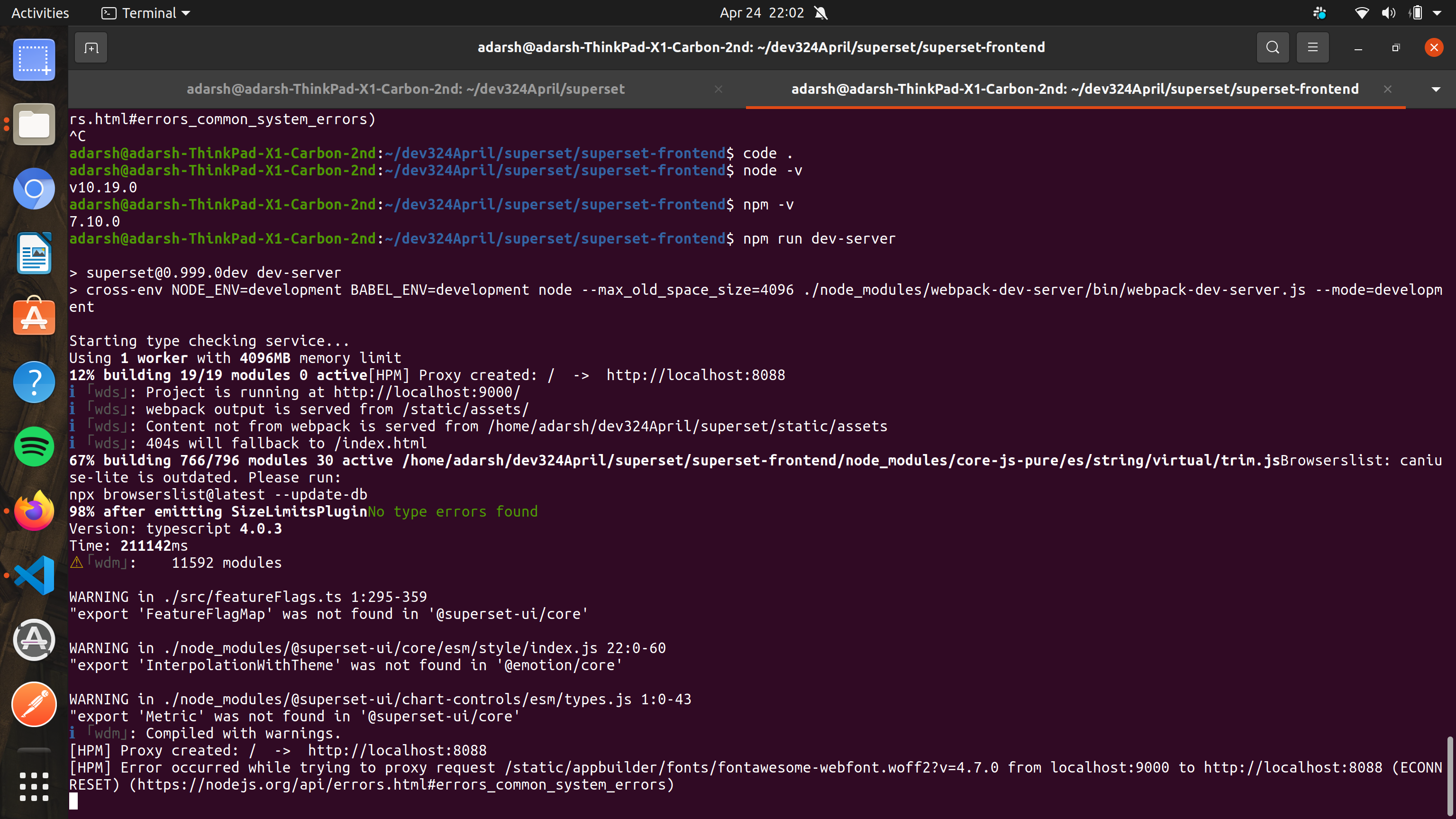Open the Terminal app menu dropdown

click(x=146, y=13)
